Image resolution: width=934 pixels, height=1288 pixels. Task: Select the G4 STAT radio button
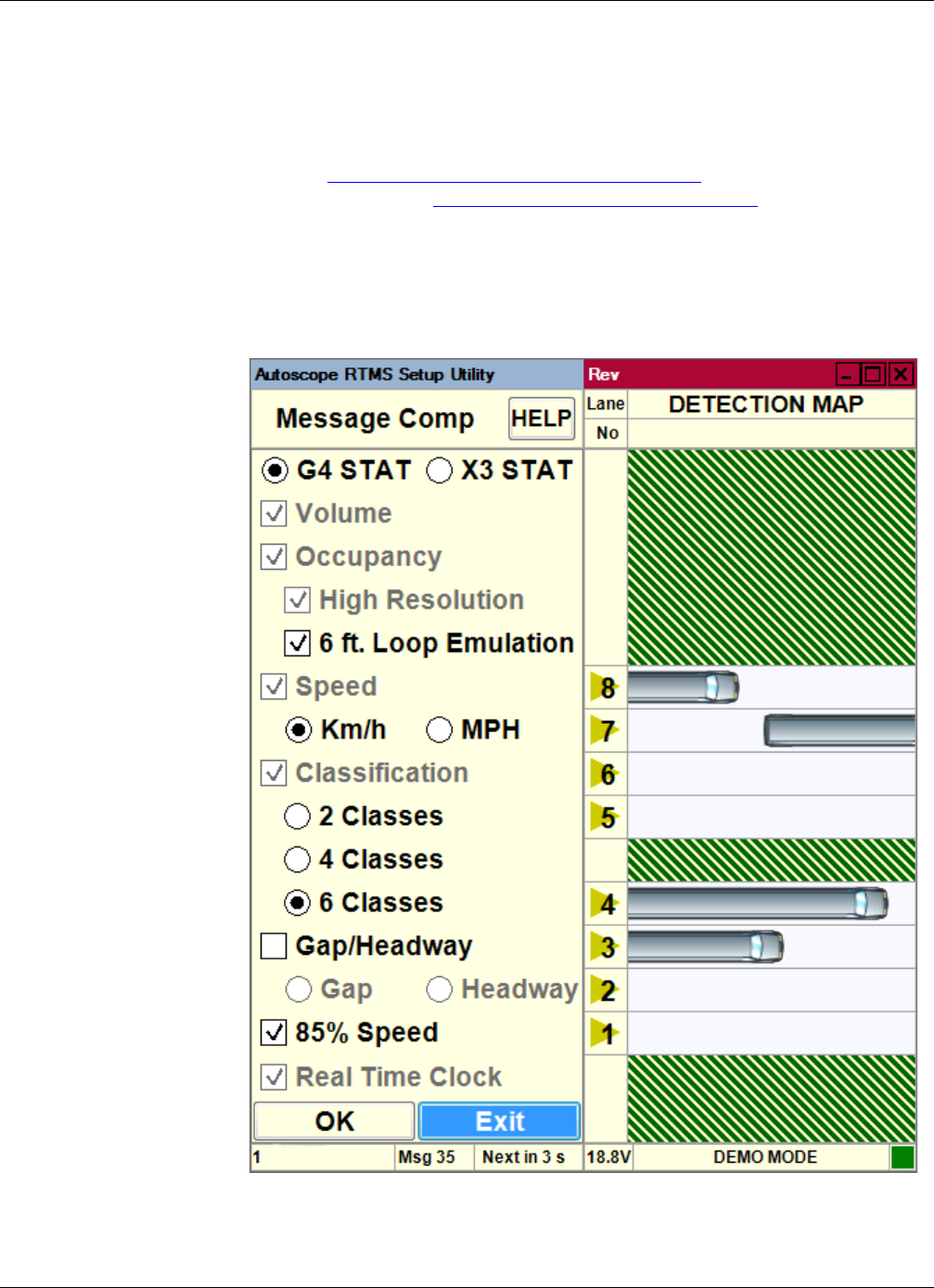pos(275,470)
